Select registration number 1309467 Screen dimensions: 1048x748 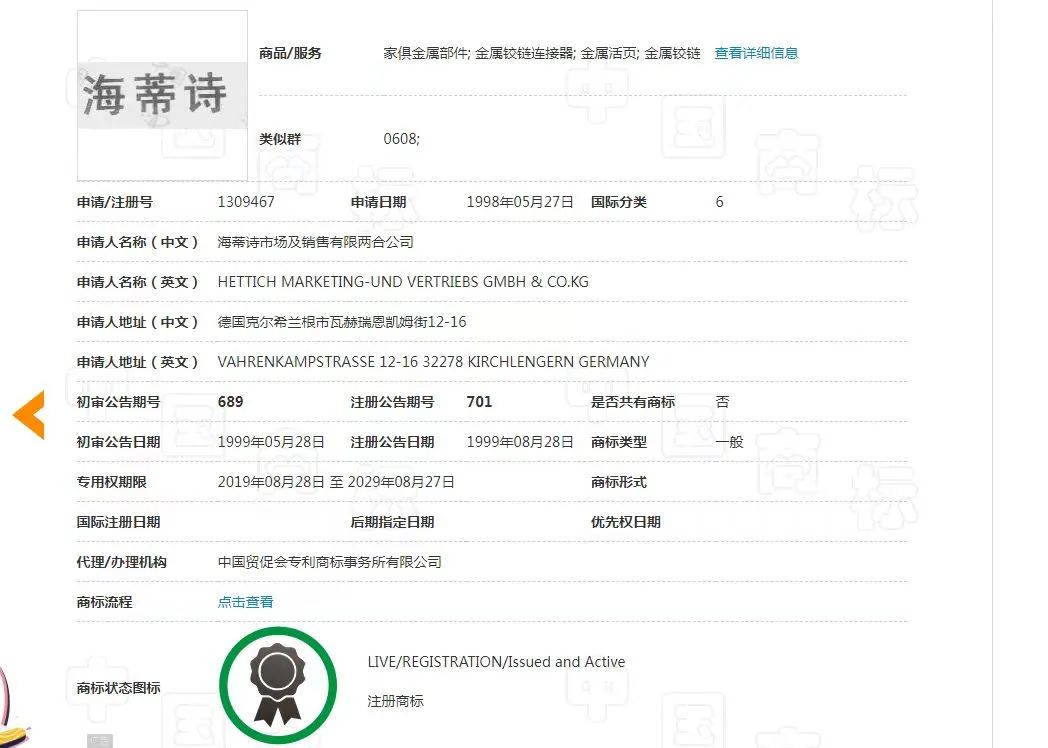click(246, 202)
